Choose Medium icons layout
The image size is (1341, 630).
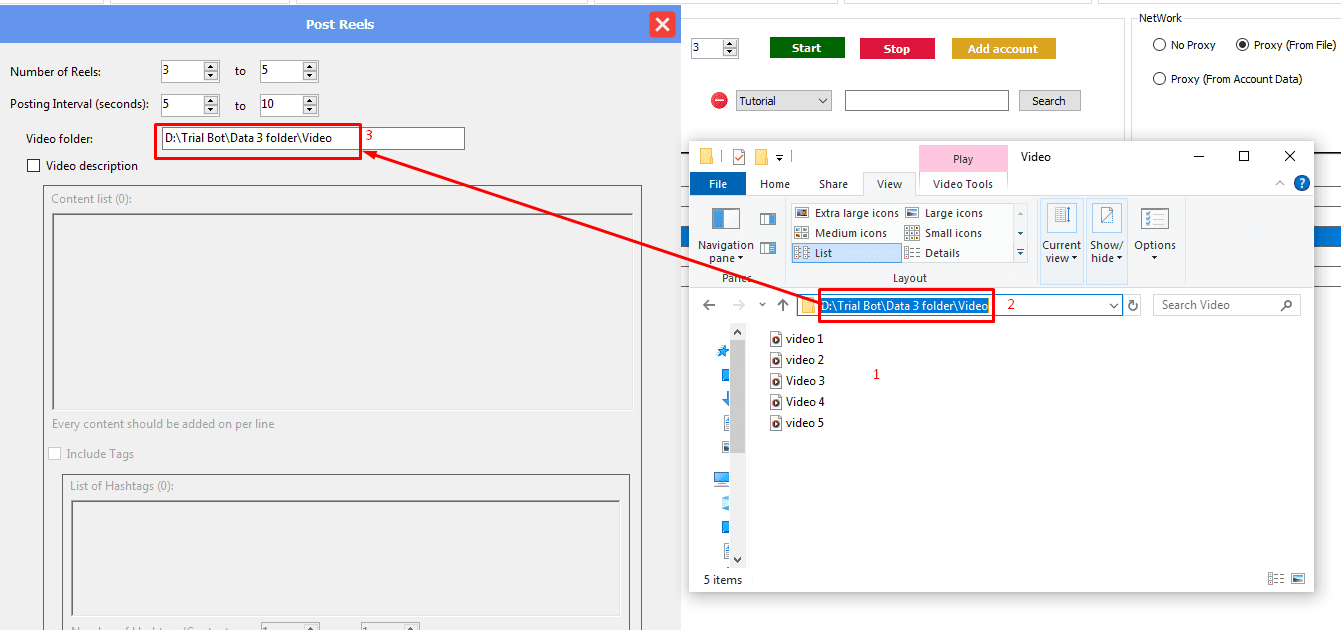coord(840,233)
